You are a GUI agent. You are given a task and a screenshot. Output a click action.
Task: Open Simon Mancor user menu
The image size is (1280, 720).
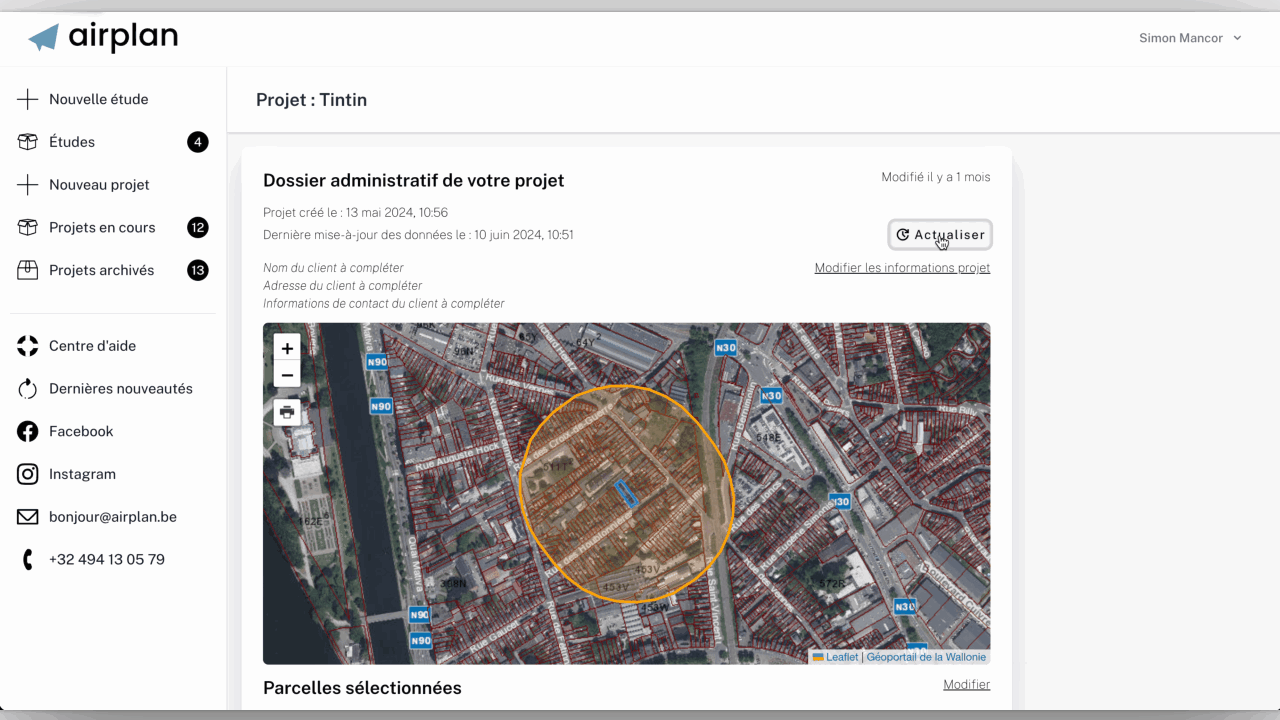coord(1190,38)
